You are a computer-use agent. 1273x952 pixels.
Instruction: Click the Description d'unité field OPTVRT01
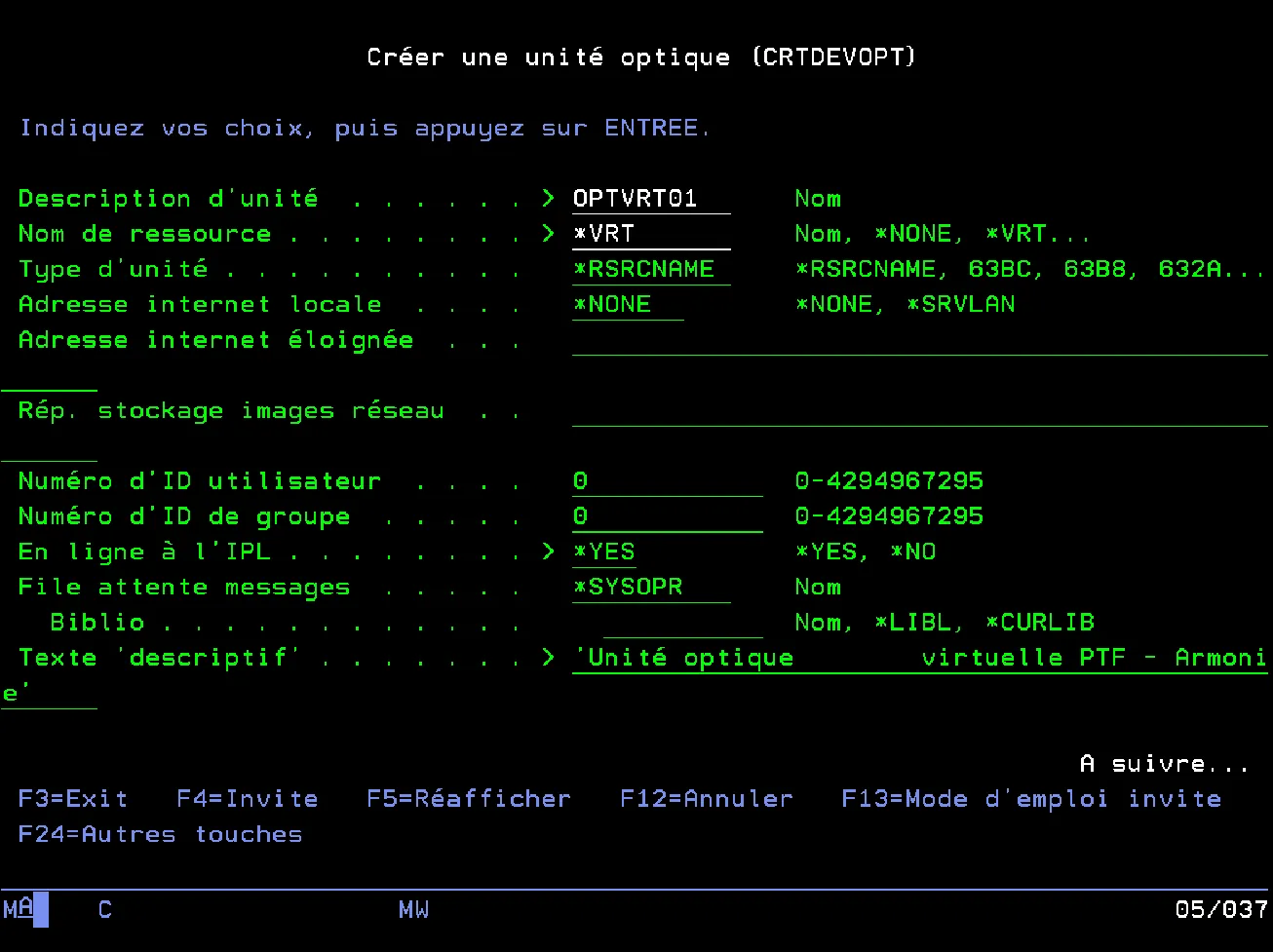(651, 199)
